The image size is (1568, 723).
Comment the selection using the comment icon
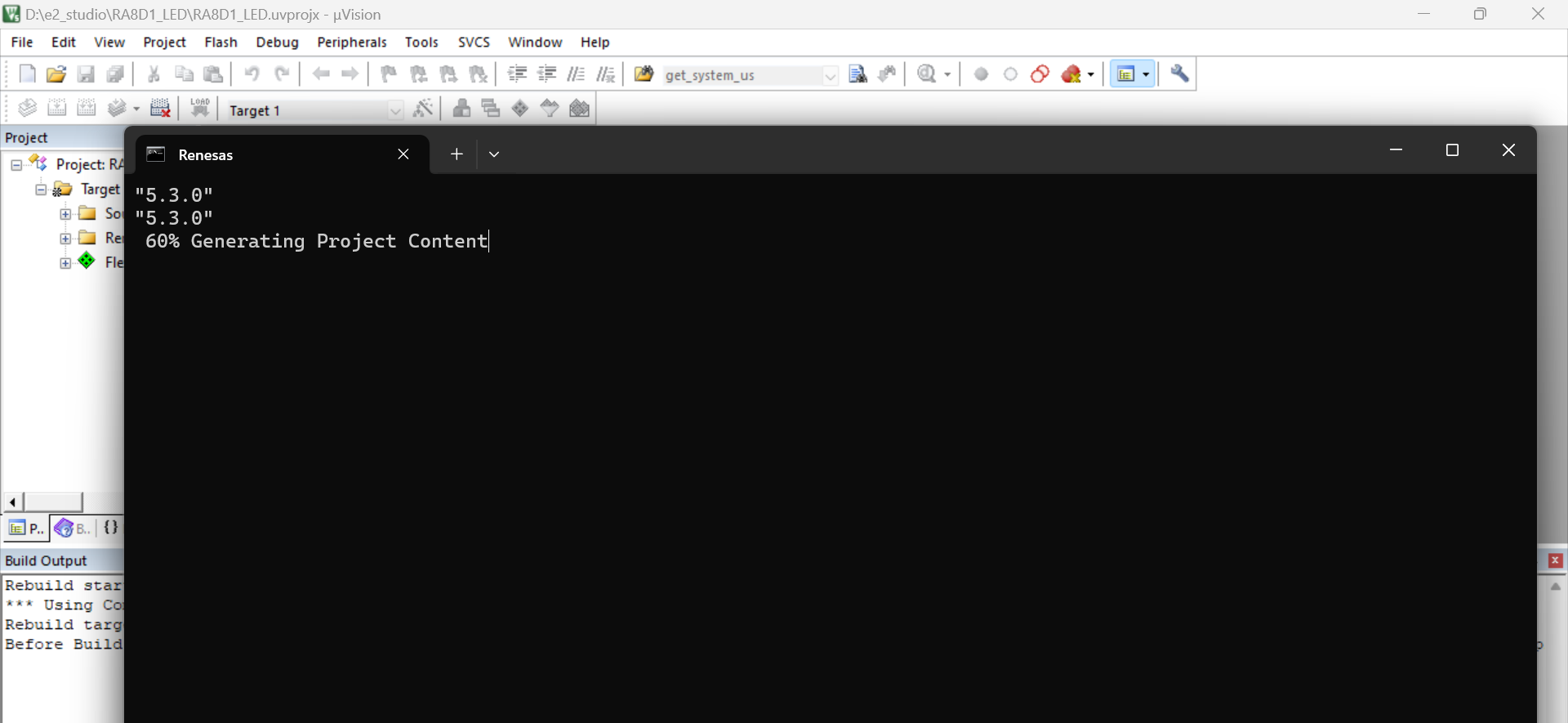pyautogui.click(x=576, y=74)
